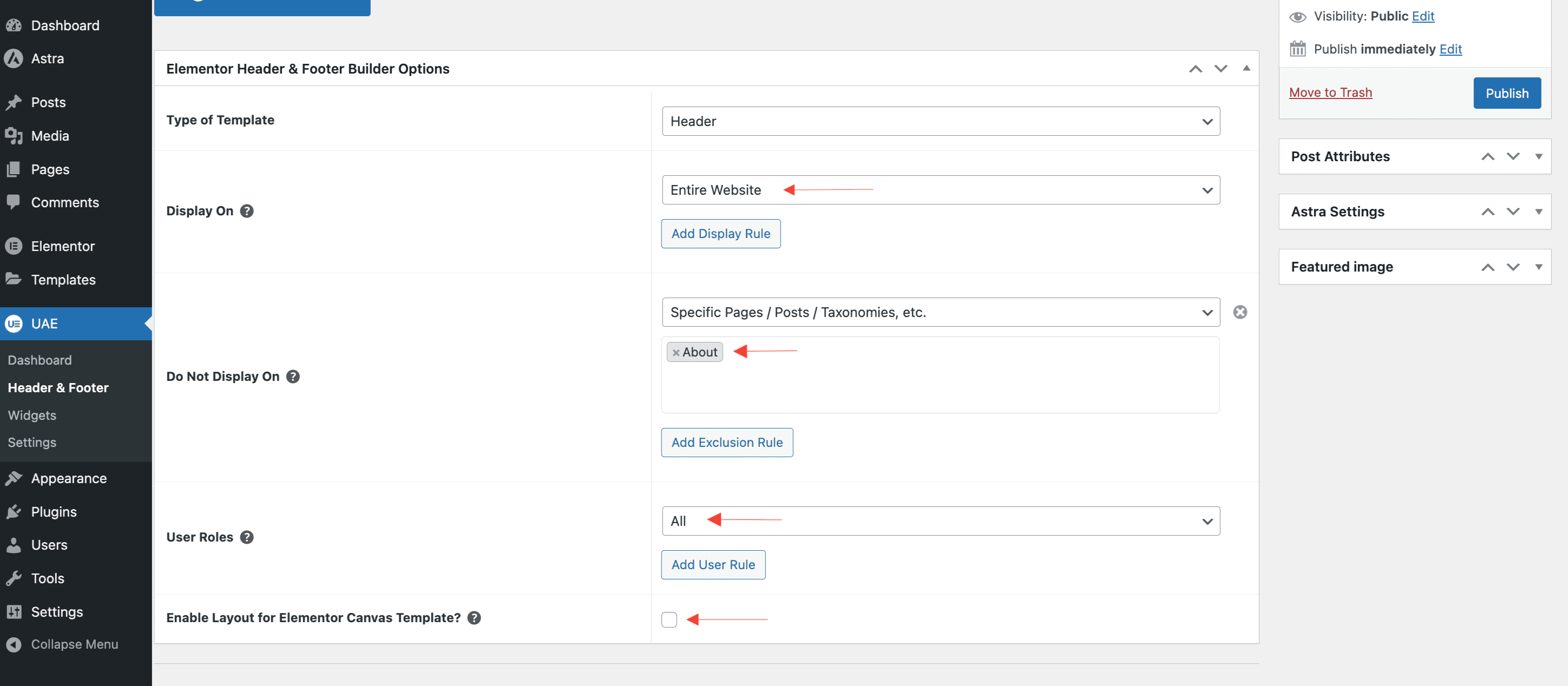Open the Type of Template dropdown
Image resolution: width=1568 pixels, height=686 pixels.
coord(941,121)
